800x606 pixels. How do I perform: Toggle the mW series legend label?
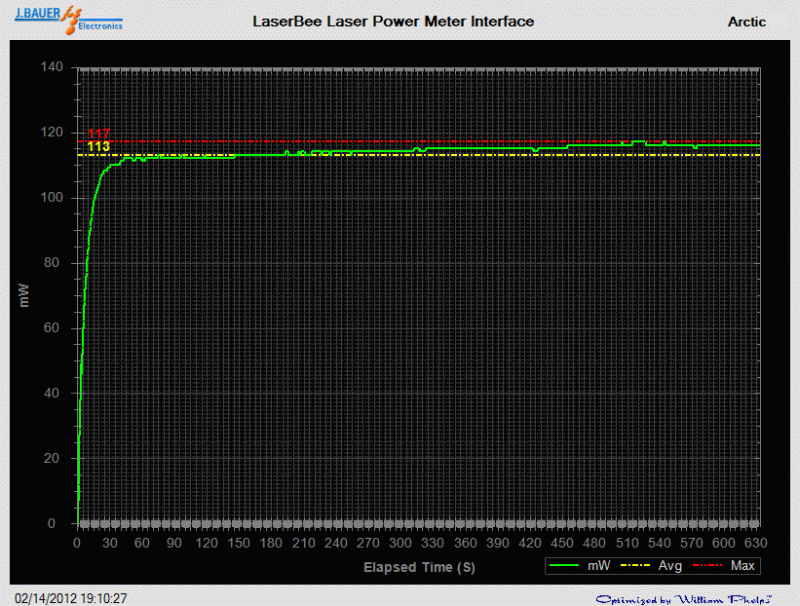click(596, 566)
